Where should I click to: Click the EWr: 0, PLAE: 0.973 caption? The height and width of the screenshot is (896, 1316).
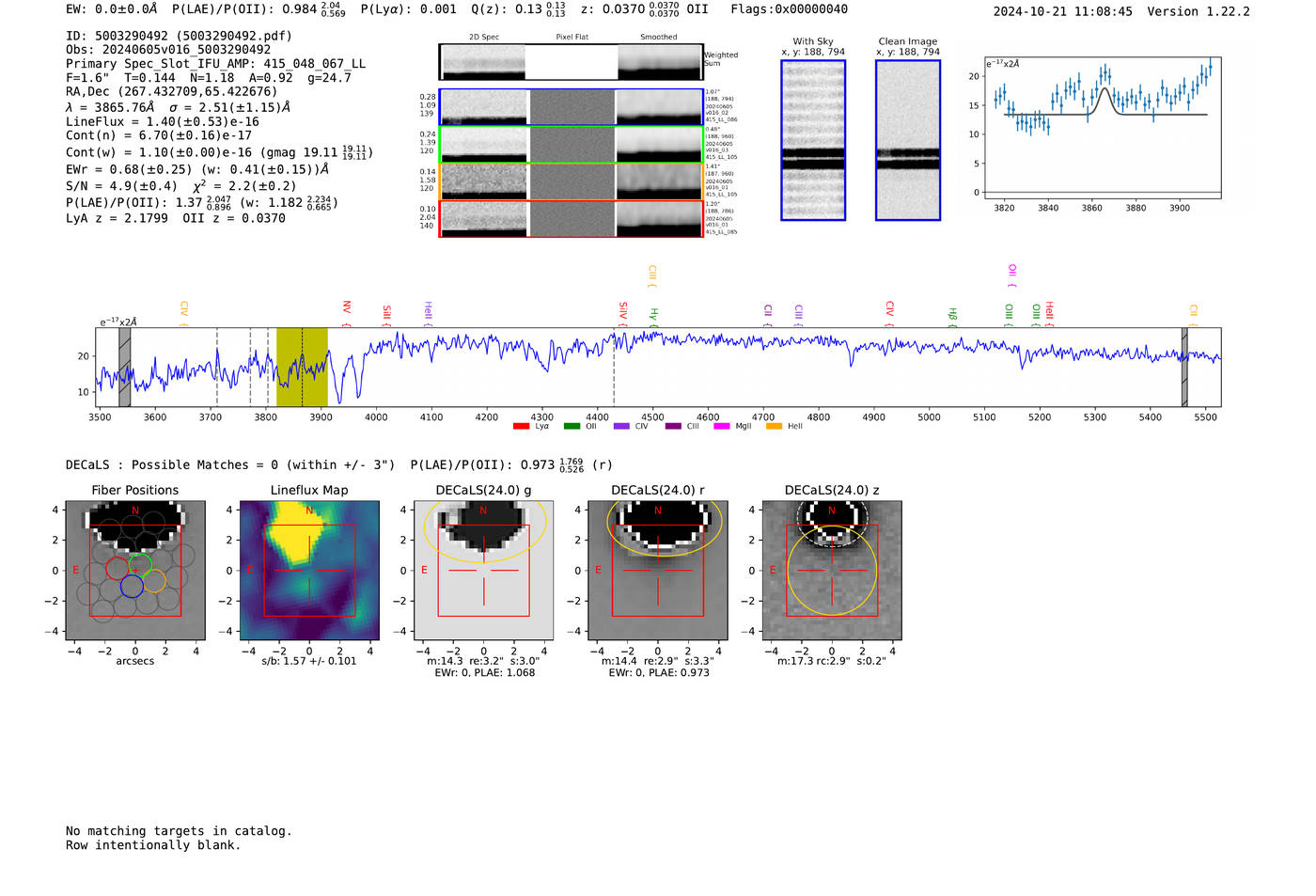[x=659, y=673]
